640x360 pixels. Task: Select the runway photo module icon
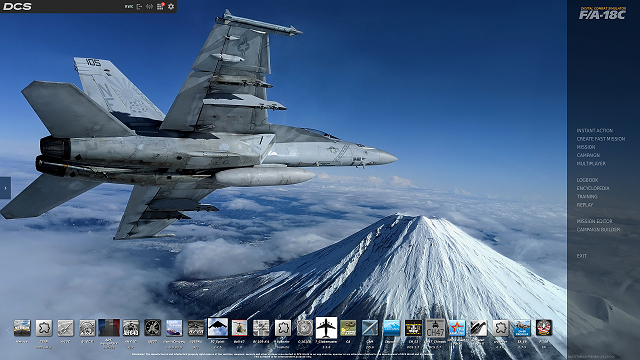tap(22, 328)
